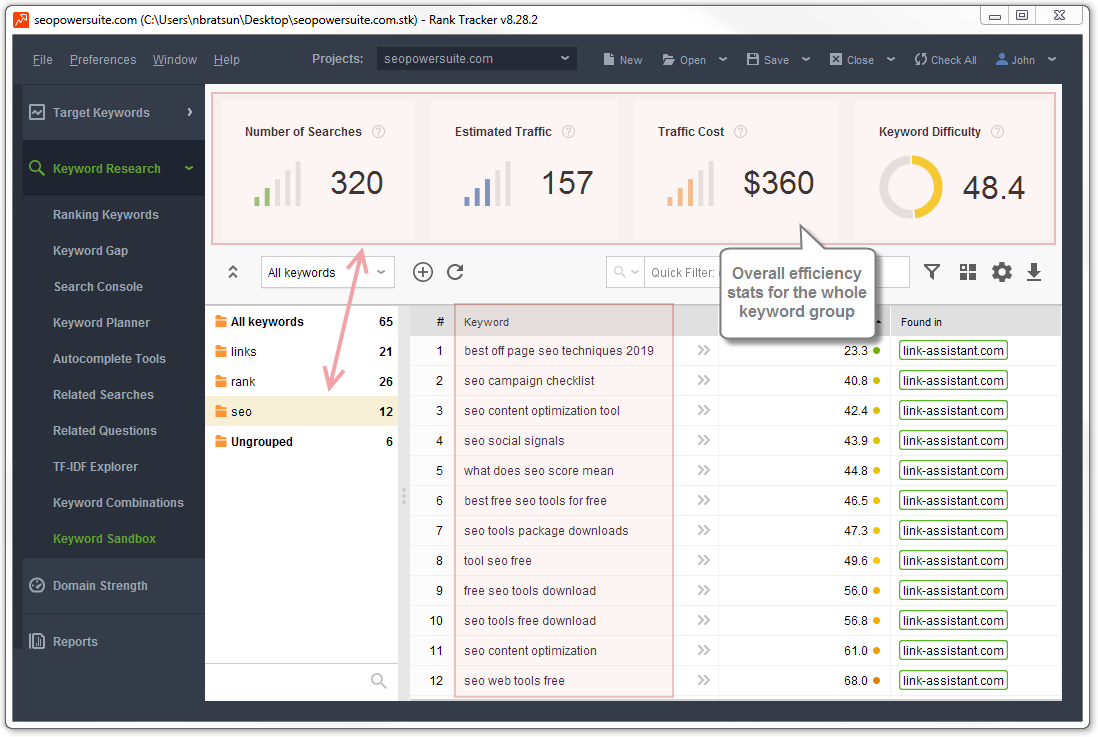Click the download export icon
1098x737 pixels.
[x=1034, y=272]
